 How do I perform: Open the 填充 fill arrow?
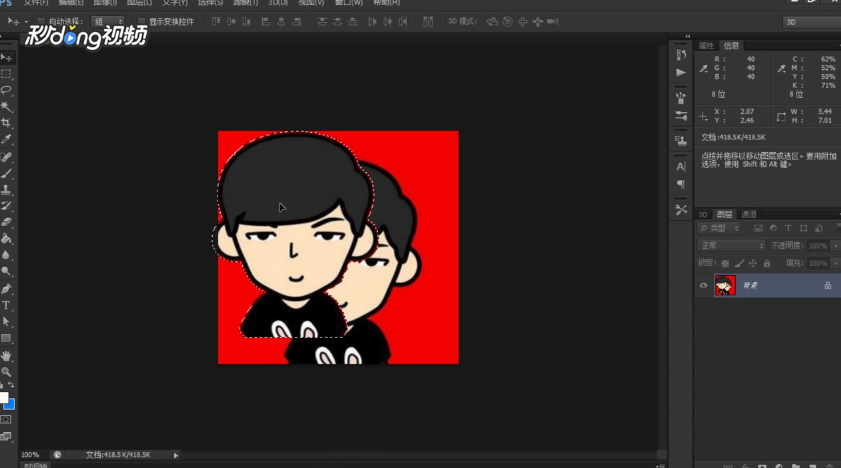pyautogui.click(x=835, y=263)
